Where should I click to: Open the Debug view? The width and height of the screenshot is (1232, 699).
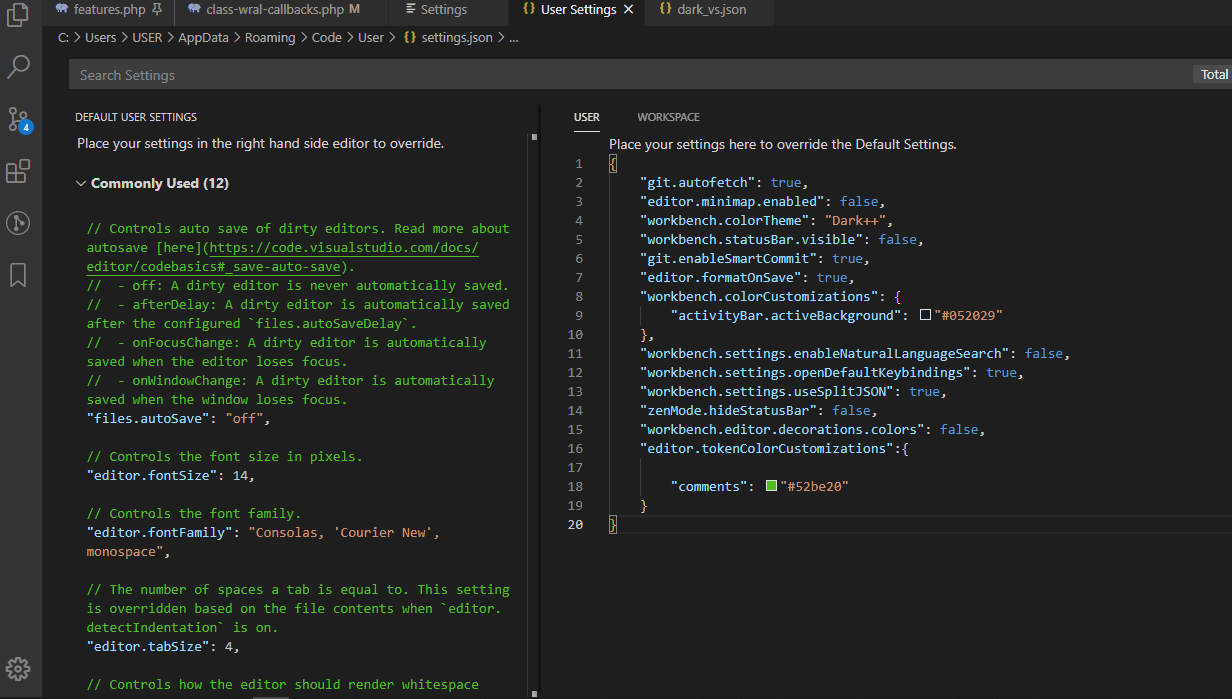click(17, 223)
